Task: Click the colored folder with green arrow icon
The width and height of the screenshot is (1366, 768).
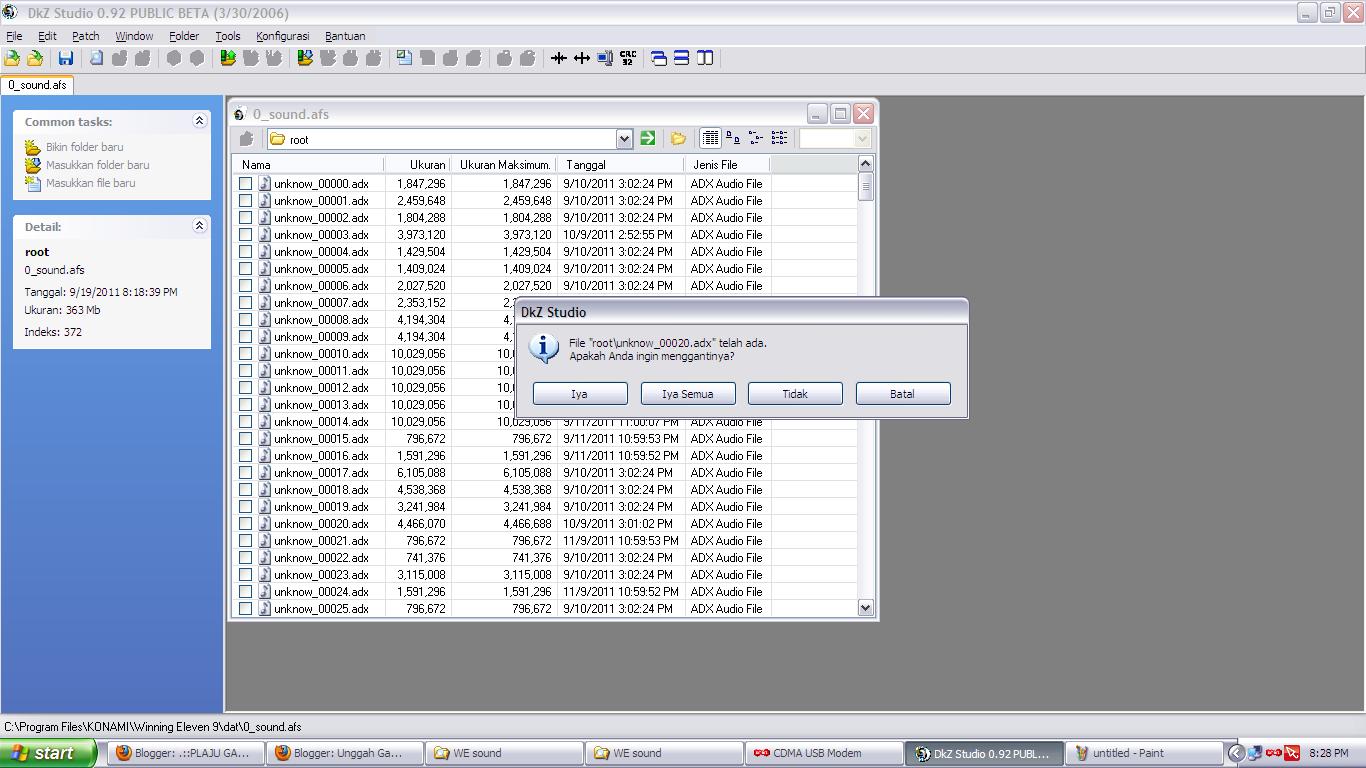Action: point(305,58)
